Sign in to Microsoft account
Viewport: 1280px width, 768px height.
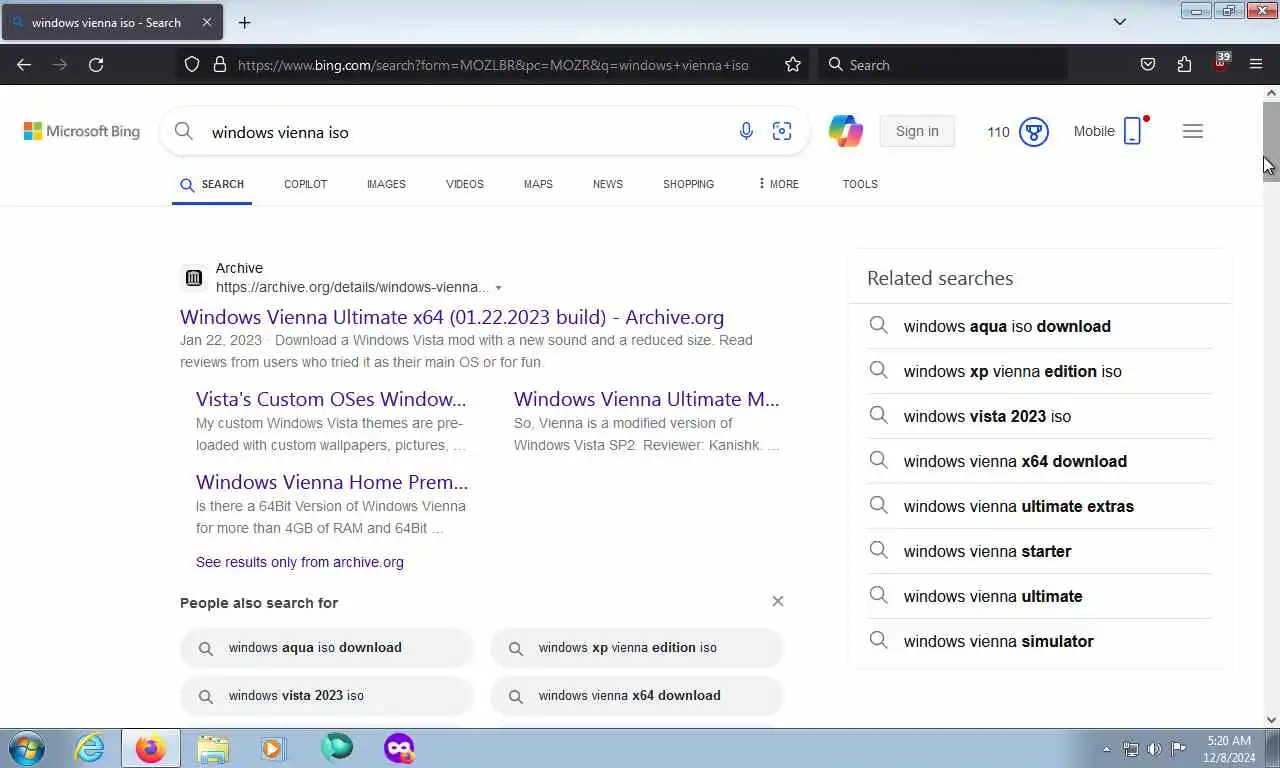coord(917,131)
